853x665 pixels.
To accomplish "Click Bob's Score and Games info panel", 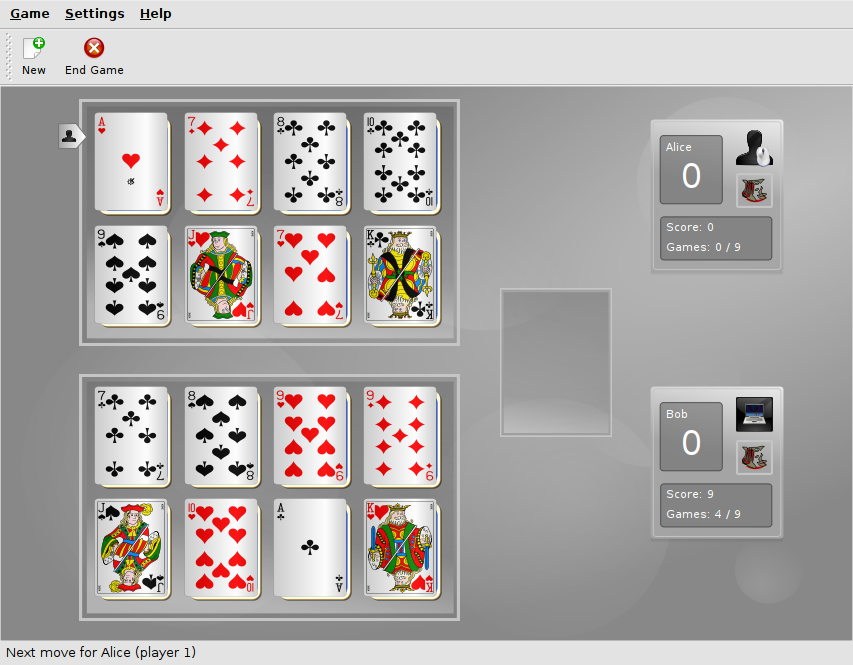I will pos(716,505).
